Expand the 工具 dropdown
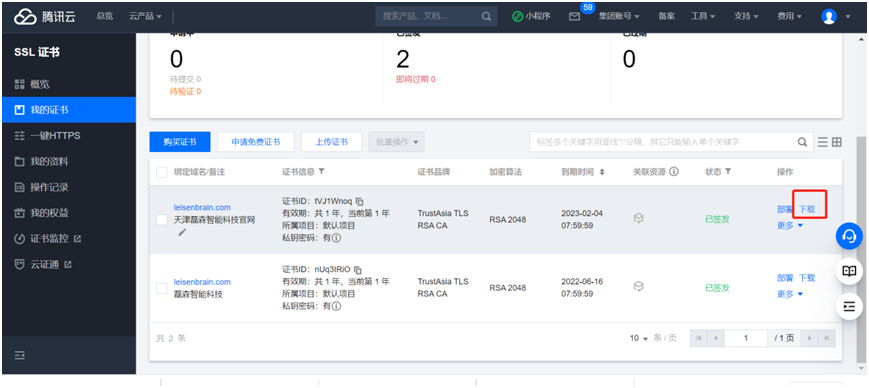Image resolution: width=869 pixels, height=388 pixels. pyautogui.click(x=702, y=17)
